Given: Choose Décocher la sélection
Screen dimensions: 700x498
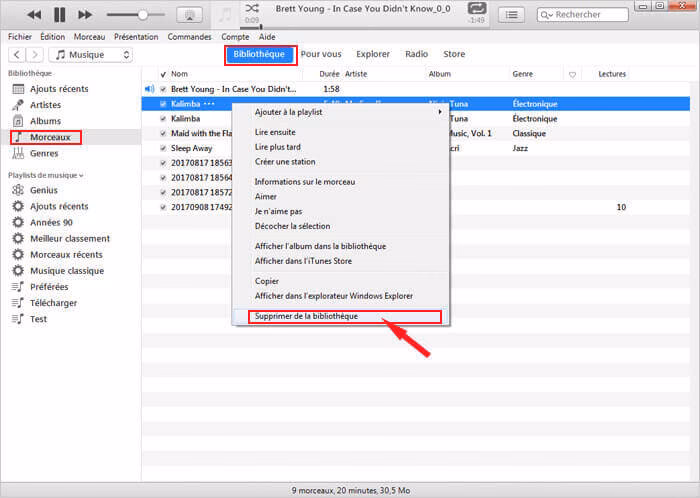Looking at the screenshot, I should coord(292,226).
